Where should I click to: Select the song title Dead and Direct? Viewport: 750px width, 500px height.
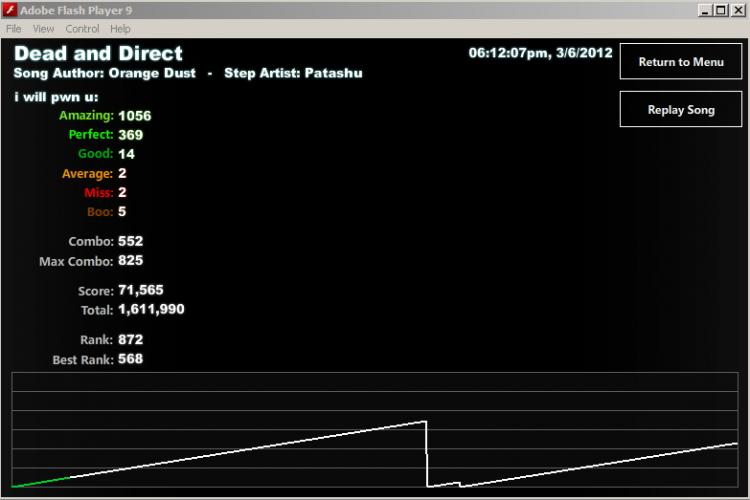[98, 53]
